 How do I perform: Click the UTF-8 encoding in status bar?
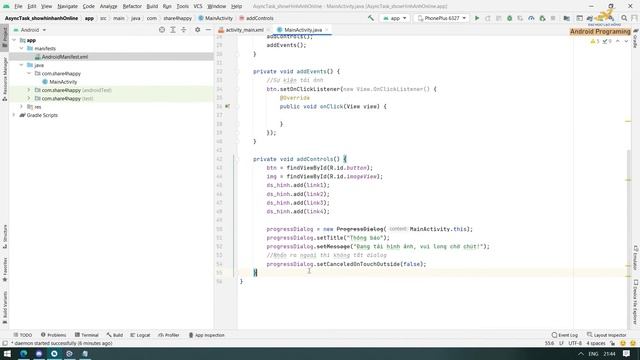tap(575, 343)
